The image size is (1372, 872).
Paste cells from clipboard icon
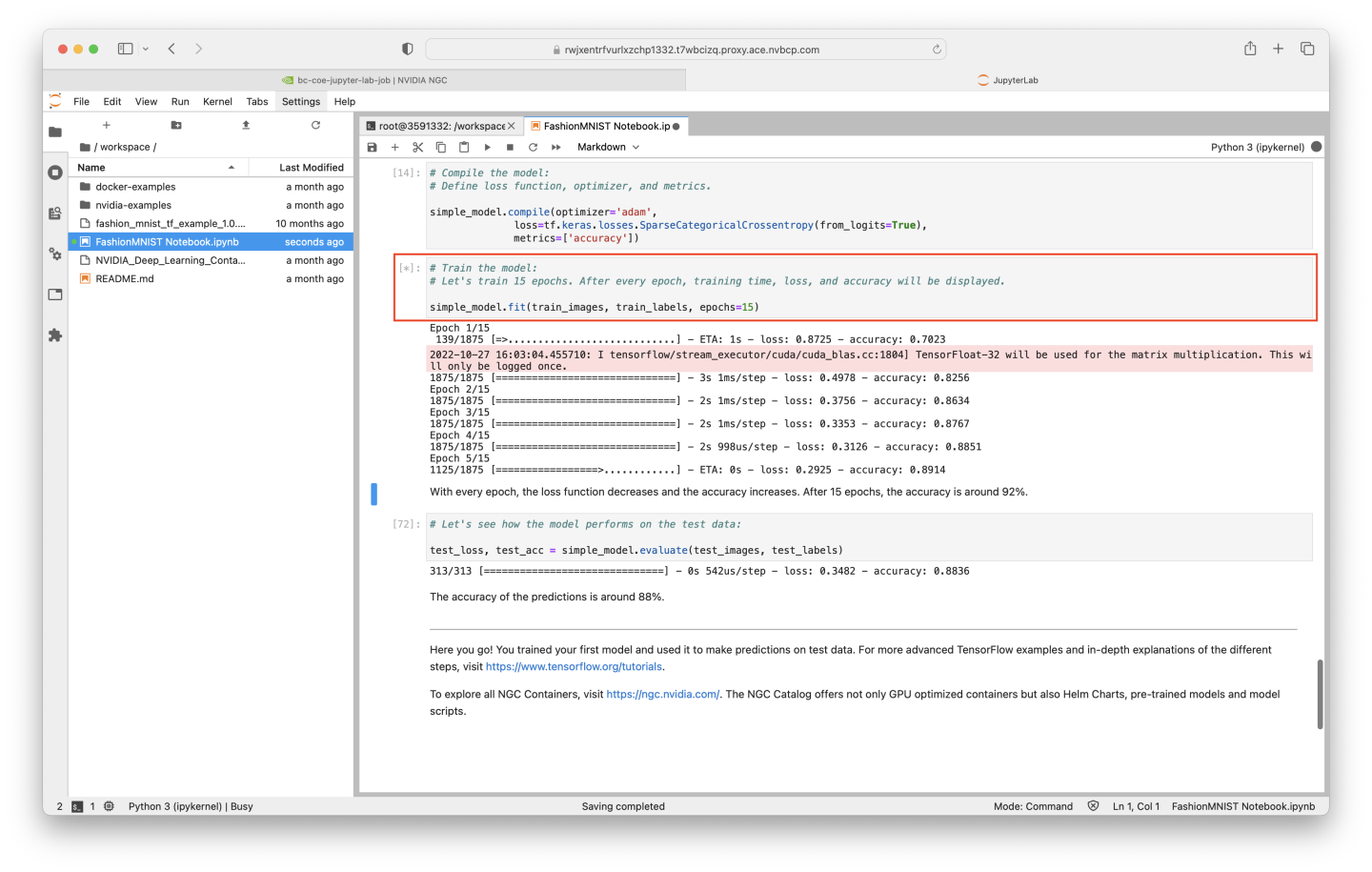pos(463,147)
